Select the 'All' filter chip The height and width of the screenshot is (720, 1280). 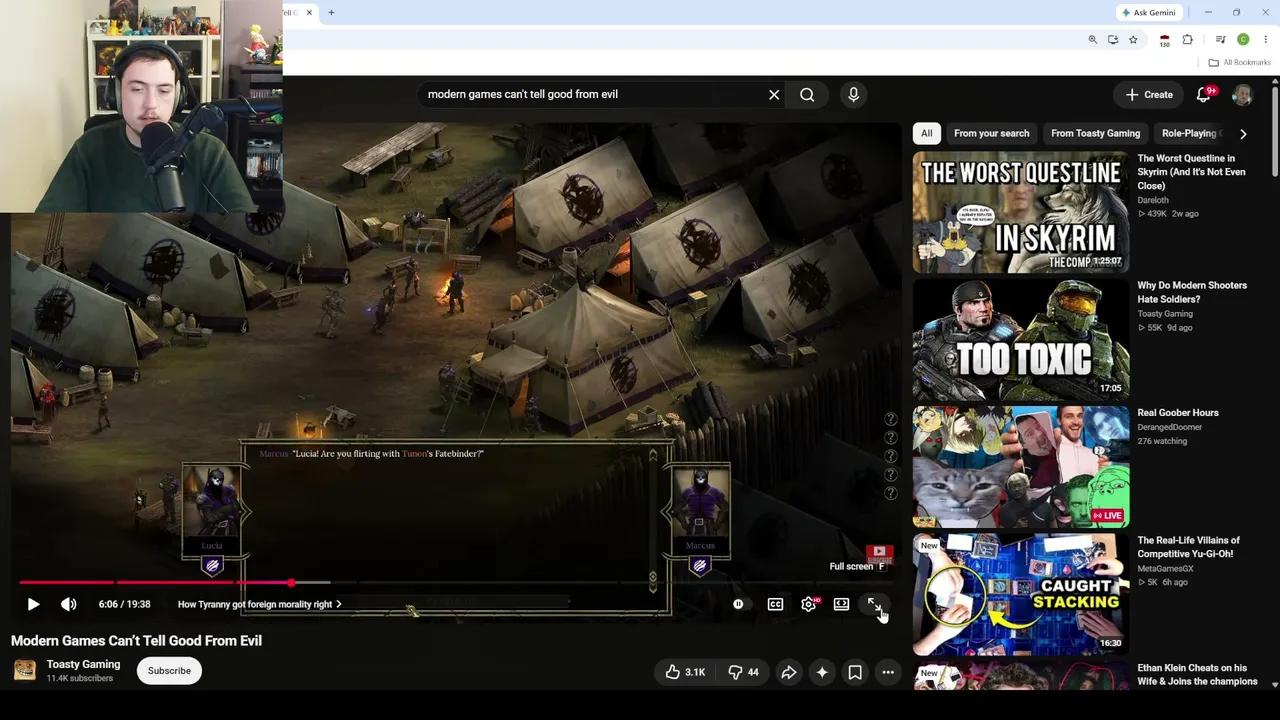[x=927, y=133]
